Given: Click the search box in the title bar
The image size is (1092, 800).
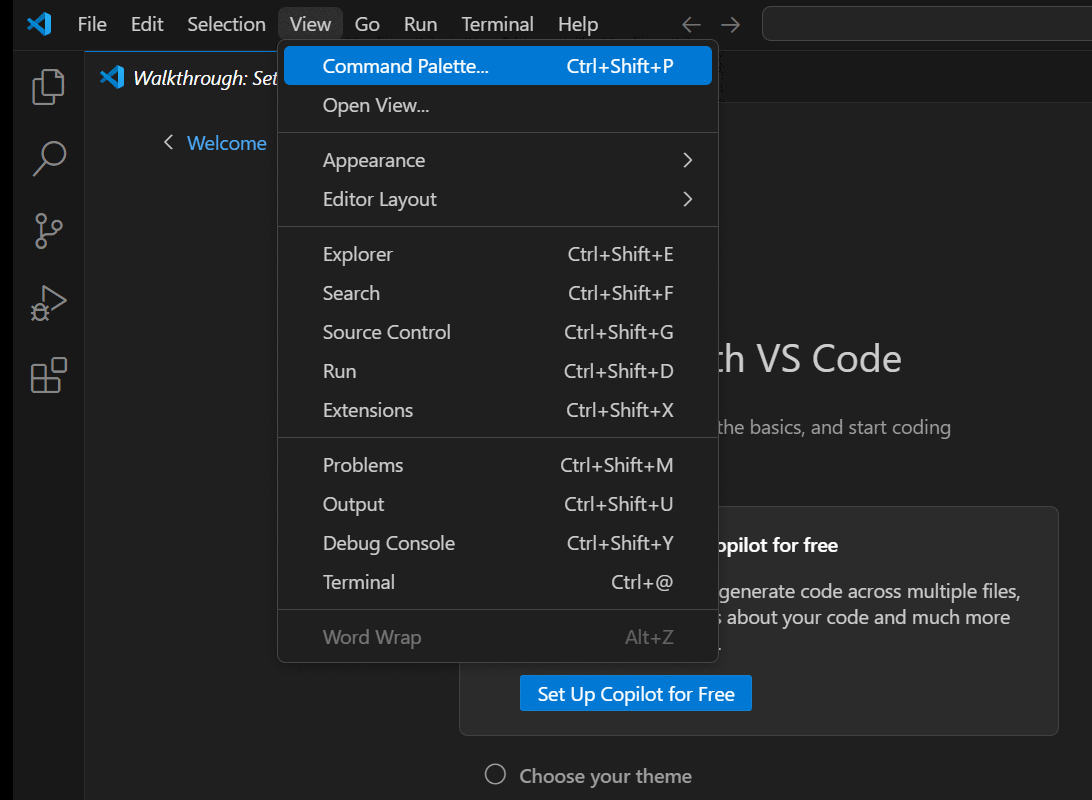Looking at the screenshot, I should [925, 23].
